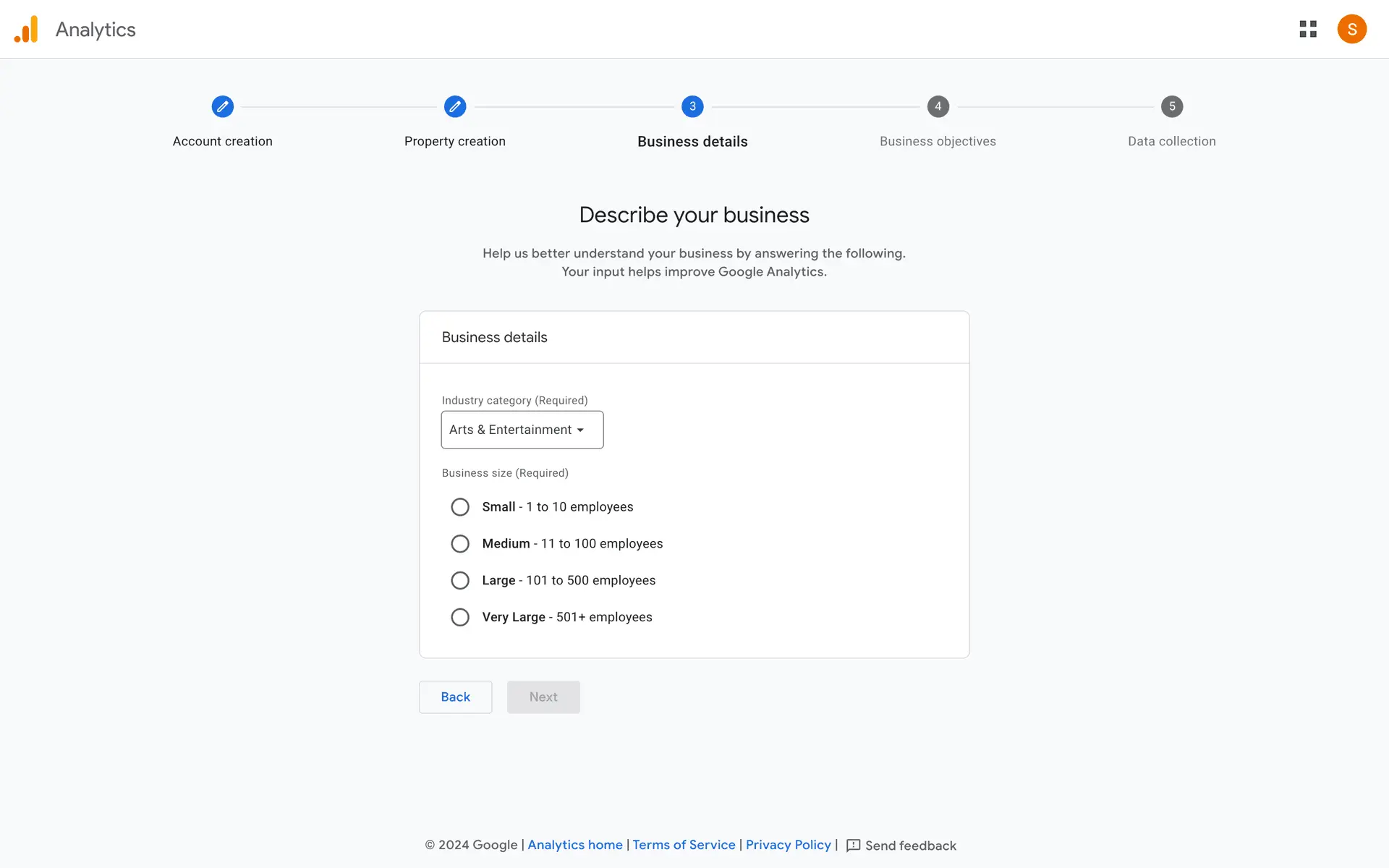Click the Google Analytics logo icon
Image resolution: width=1389 pixels, height=868 pixels.
click(27, 30)
